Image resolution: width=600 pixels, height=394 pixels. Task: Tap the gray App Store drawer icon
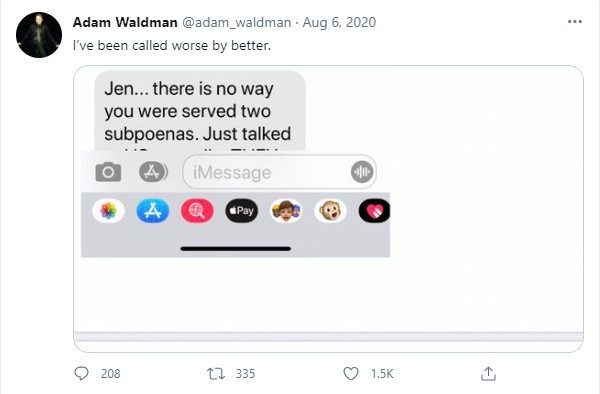(x=153, y=172)
